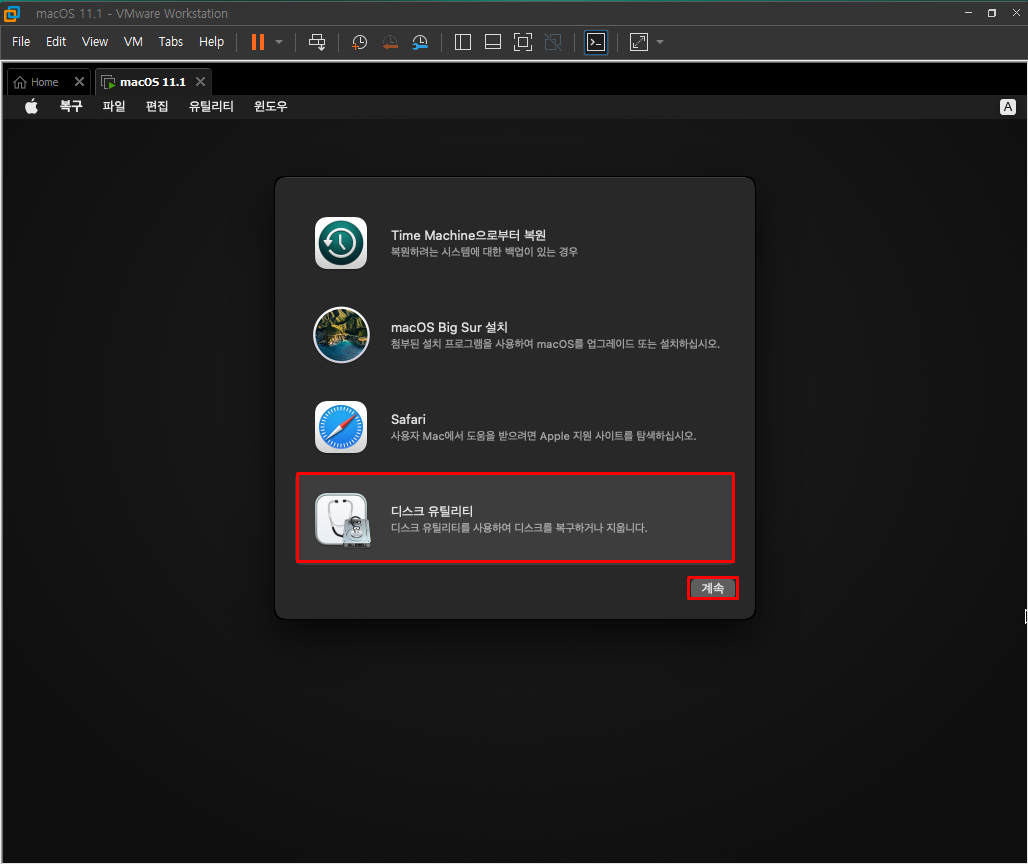Open the 윈도우 menu

point(271,106)
